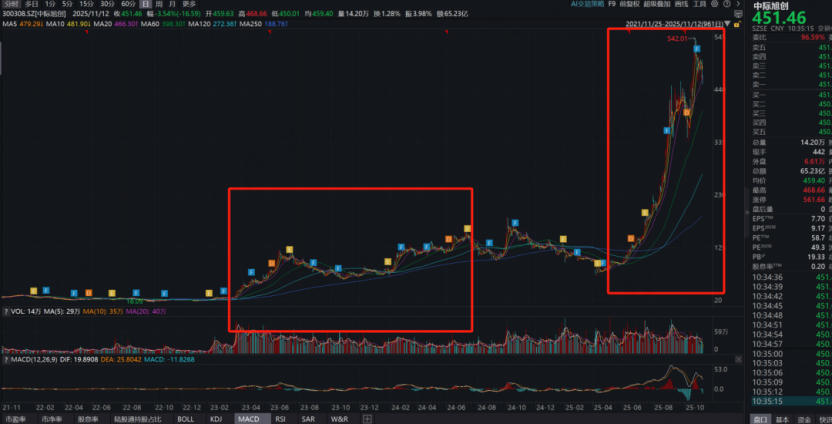Select the 60分 timeframe
The width and height of the screenshot is (832, 424).
(128, 4)
